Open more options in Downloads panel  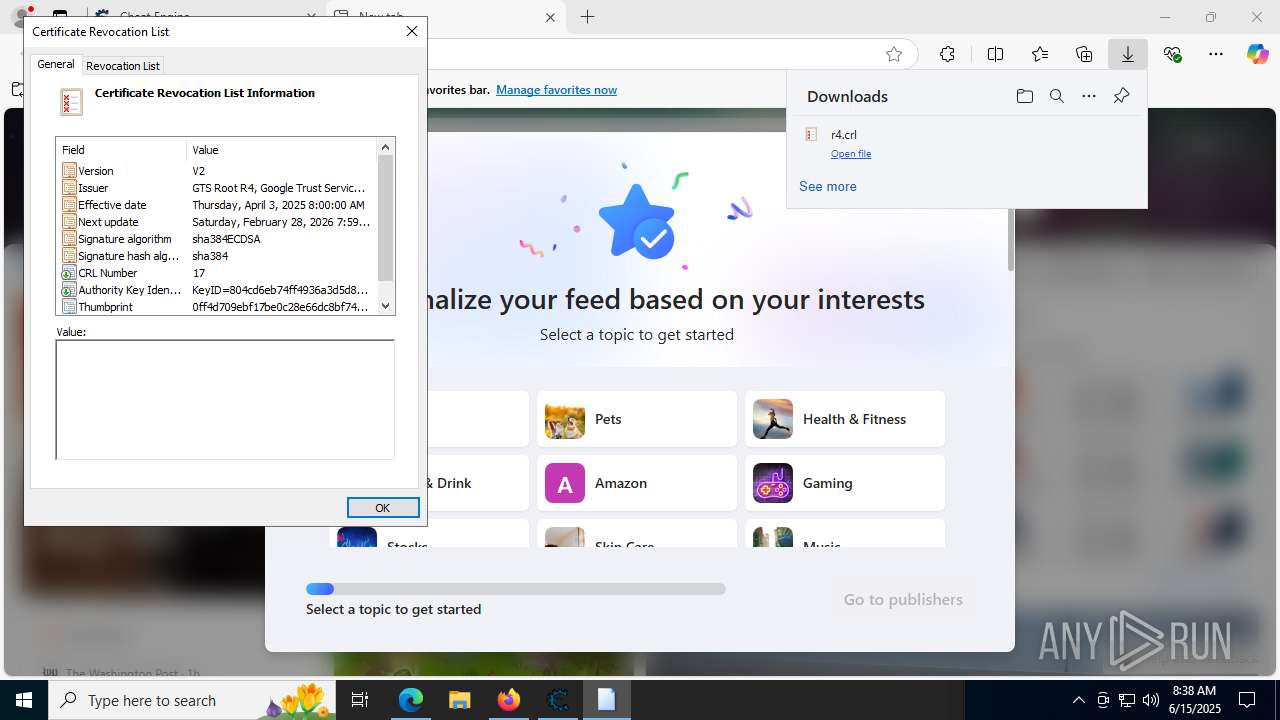(x=1089, y=96)
